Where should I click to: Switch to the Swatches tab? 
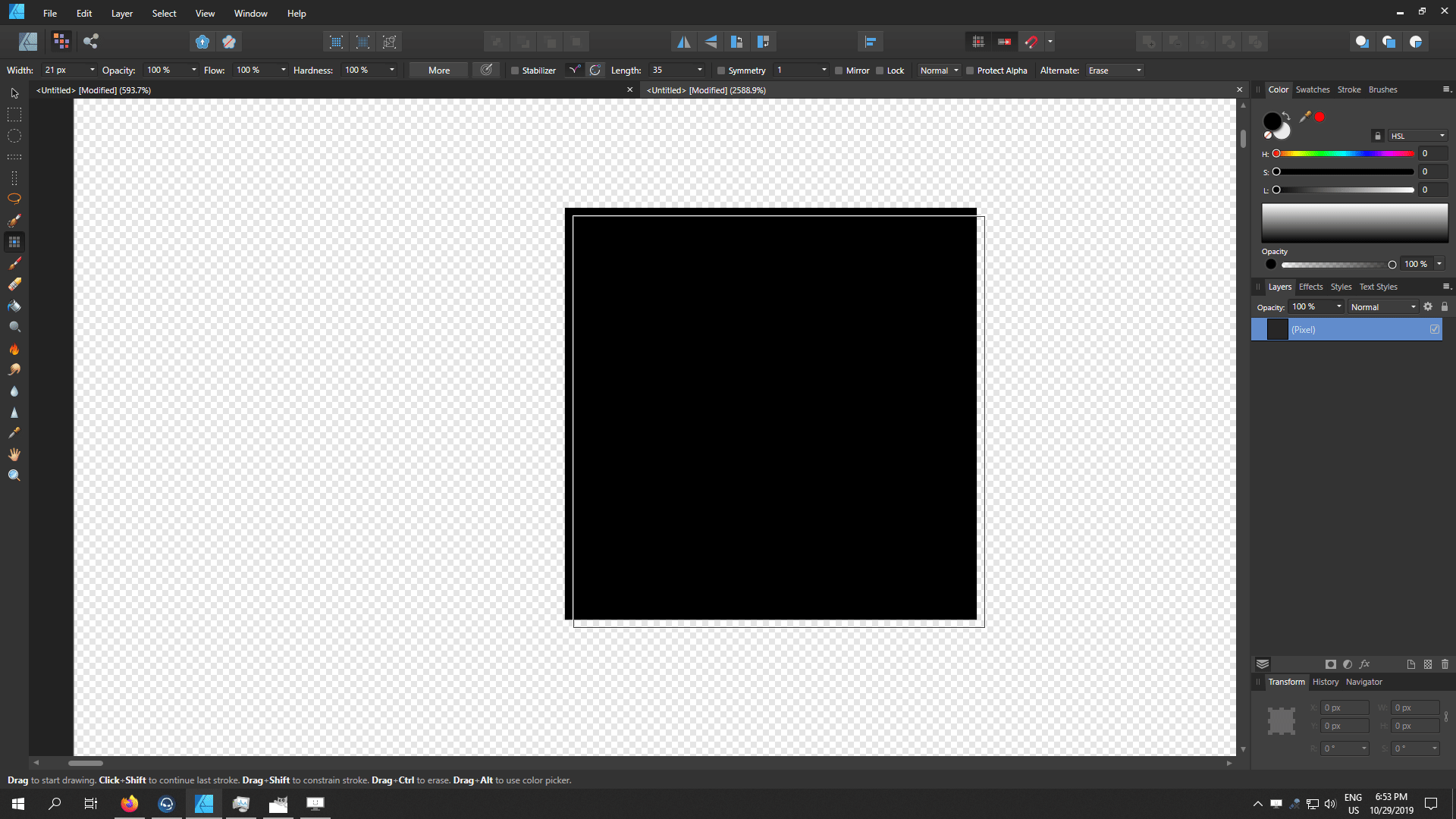tap(1313, 89)
